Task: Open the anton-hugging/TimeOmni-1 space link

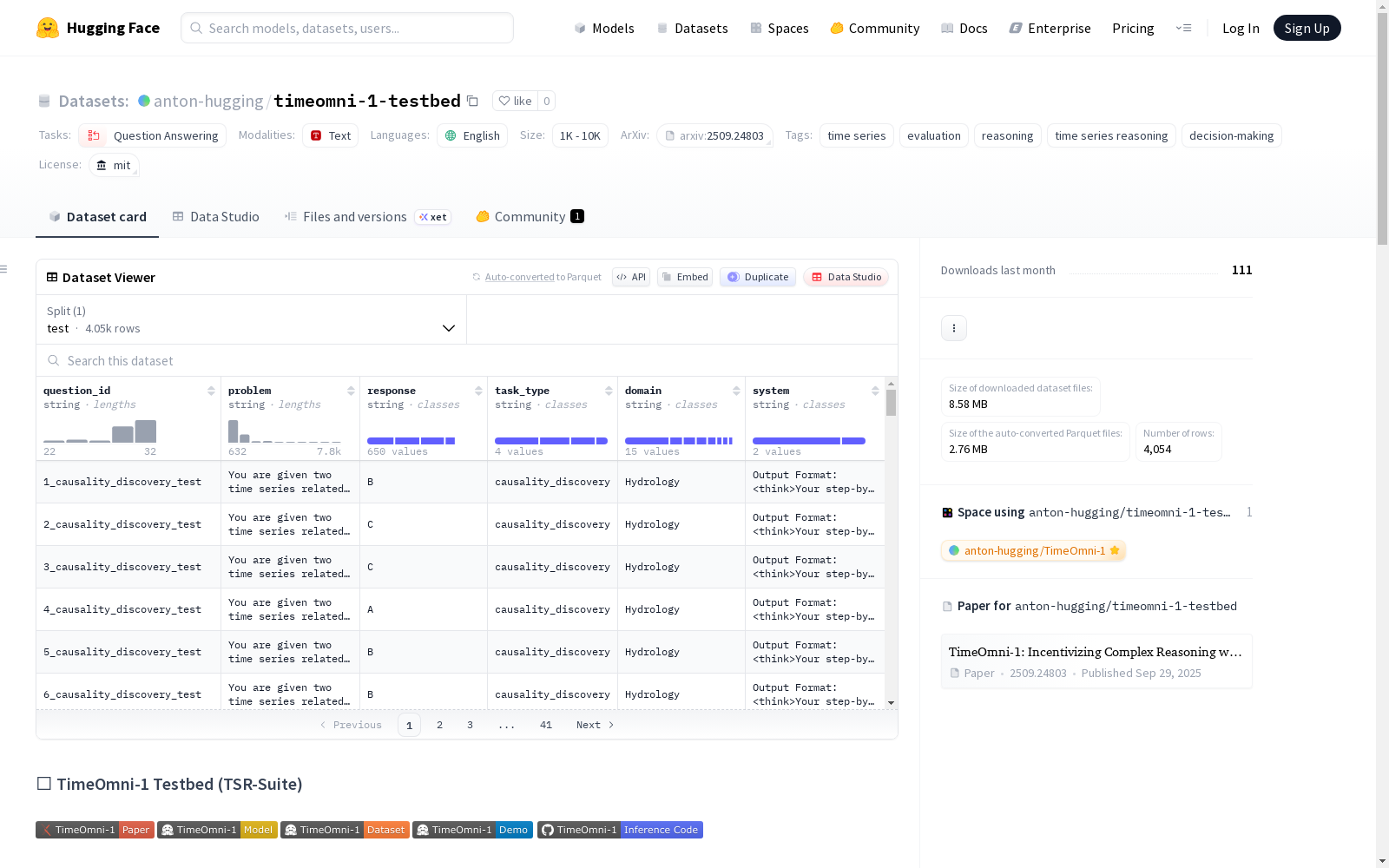Action: point(1033,550)
